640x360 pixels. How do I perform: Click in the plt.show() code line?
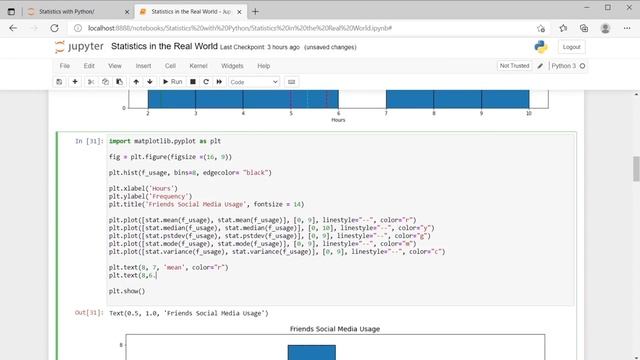point(127,291)
